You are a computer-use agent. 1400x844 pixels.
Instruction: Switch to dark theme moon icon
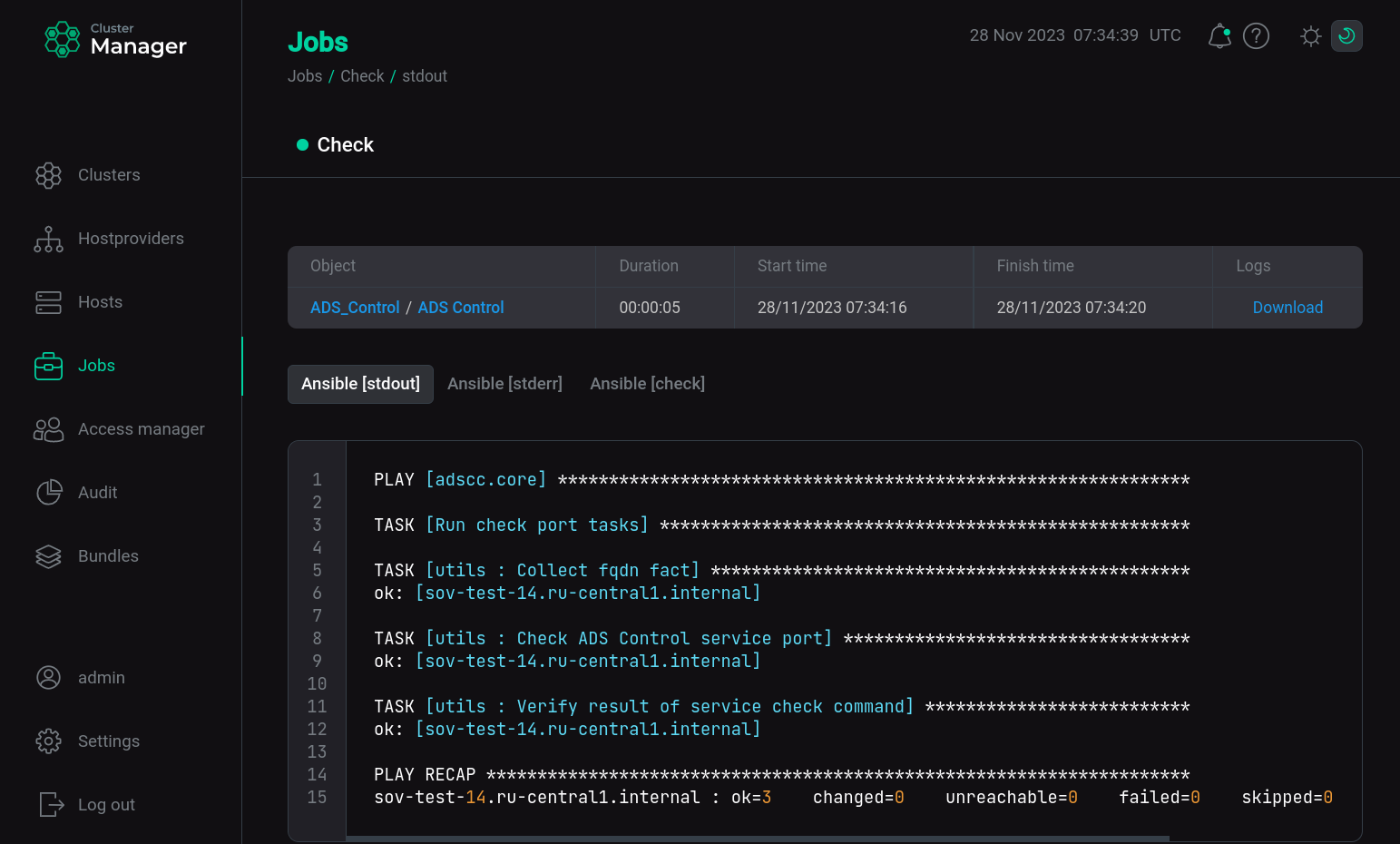point(1346,36)
